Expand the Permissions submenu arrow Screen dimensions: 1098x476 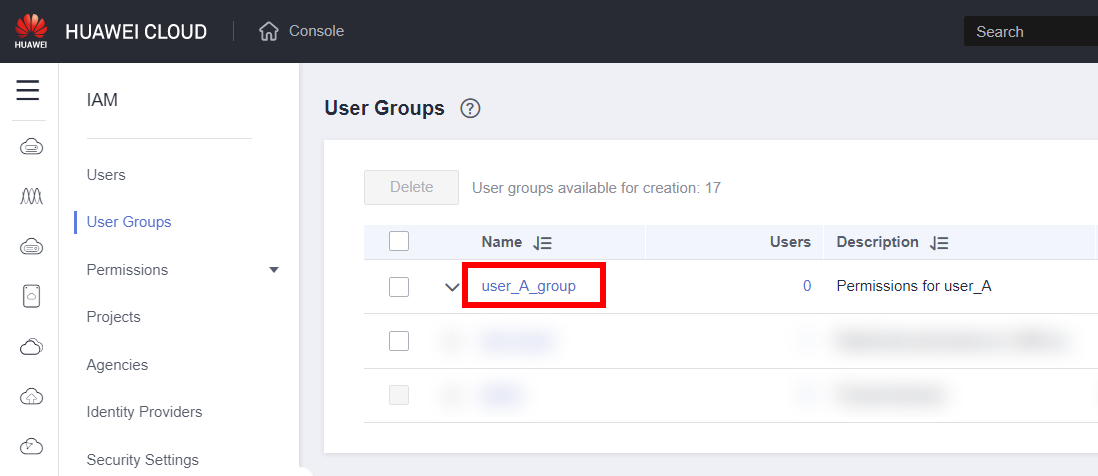274,270
